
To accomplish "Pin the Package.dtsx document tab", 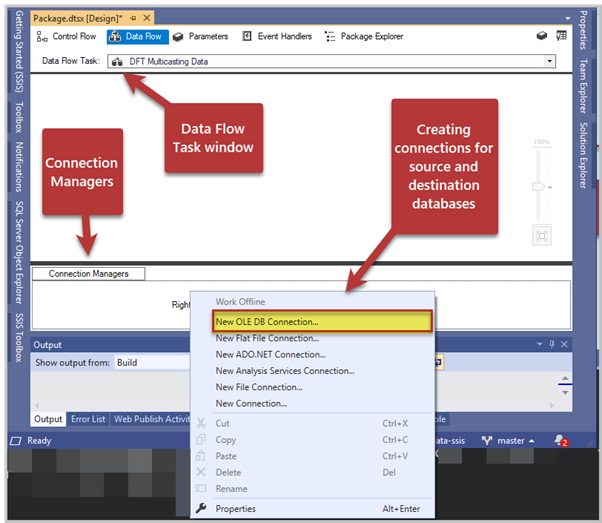I will (133, 18).
